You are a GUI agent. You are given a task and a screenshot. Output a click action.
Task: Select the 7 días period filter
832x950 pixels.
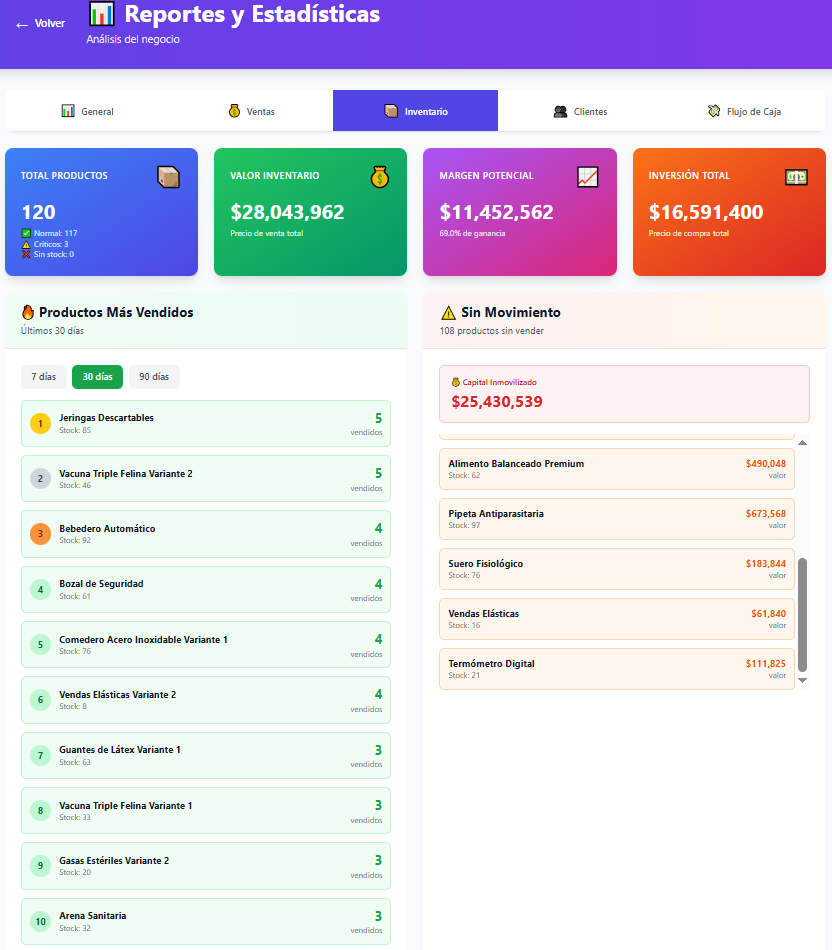[x=44, y=377]
